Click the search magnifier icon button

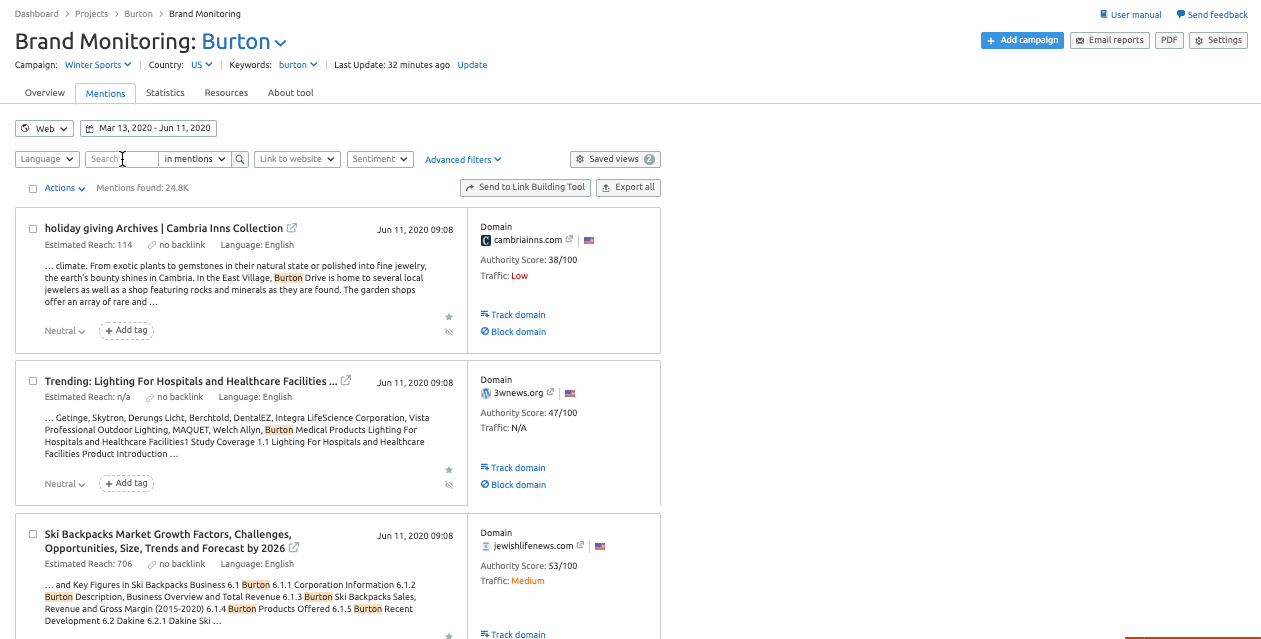click(240, 159)
